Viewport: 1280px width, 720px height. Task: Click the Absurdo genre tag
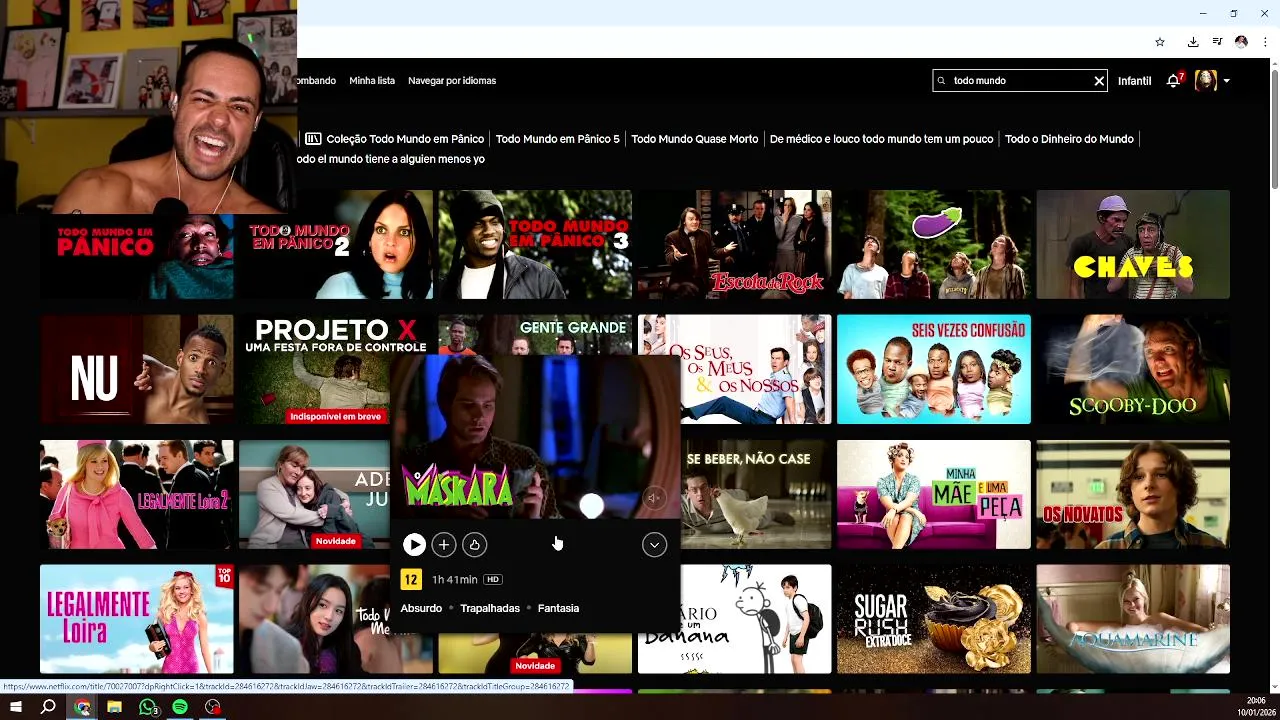click(x=421, y=608)
